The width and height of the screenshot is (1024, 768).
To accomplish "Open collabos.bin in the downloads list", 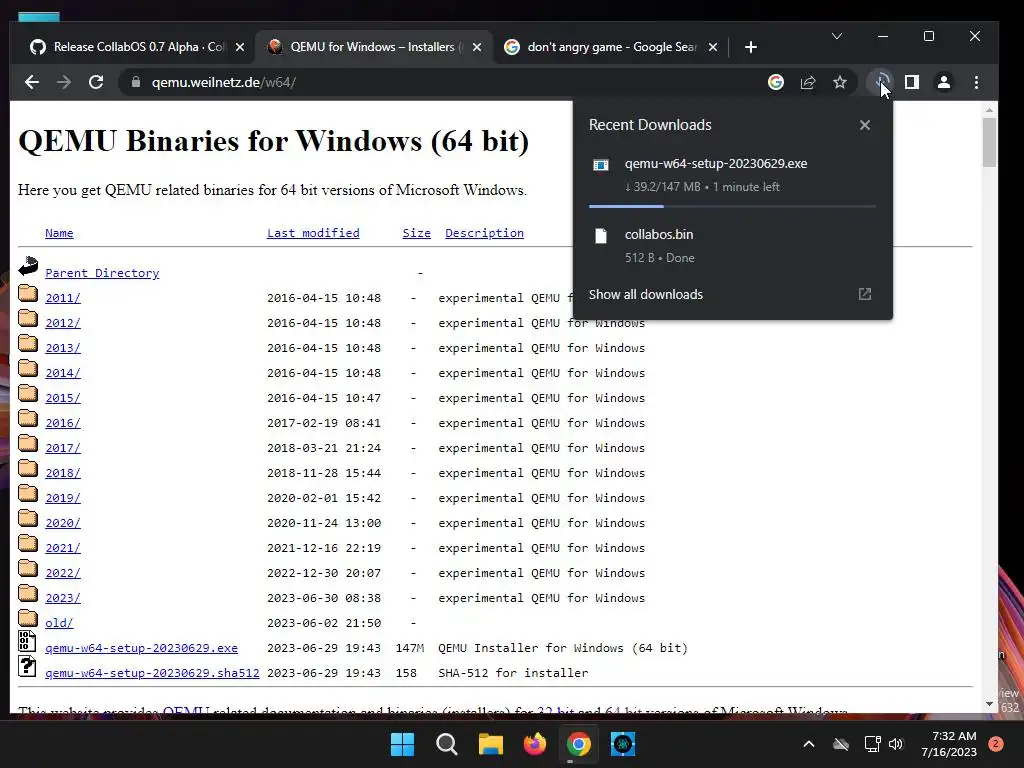I will coord(659,234).
